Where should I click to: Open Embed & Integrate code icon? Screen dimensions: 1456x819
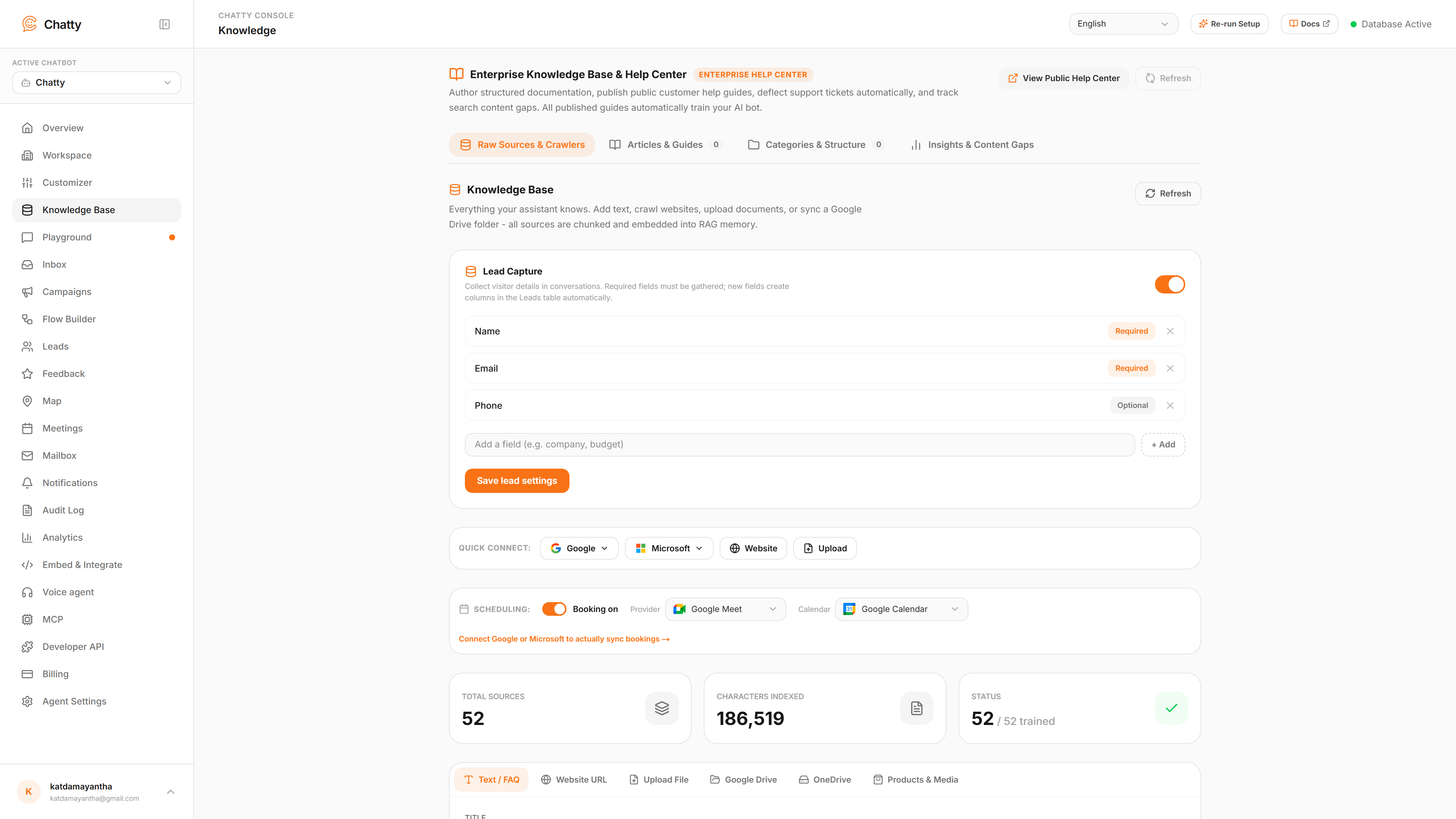click(27, 565)
